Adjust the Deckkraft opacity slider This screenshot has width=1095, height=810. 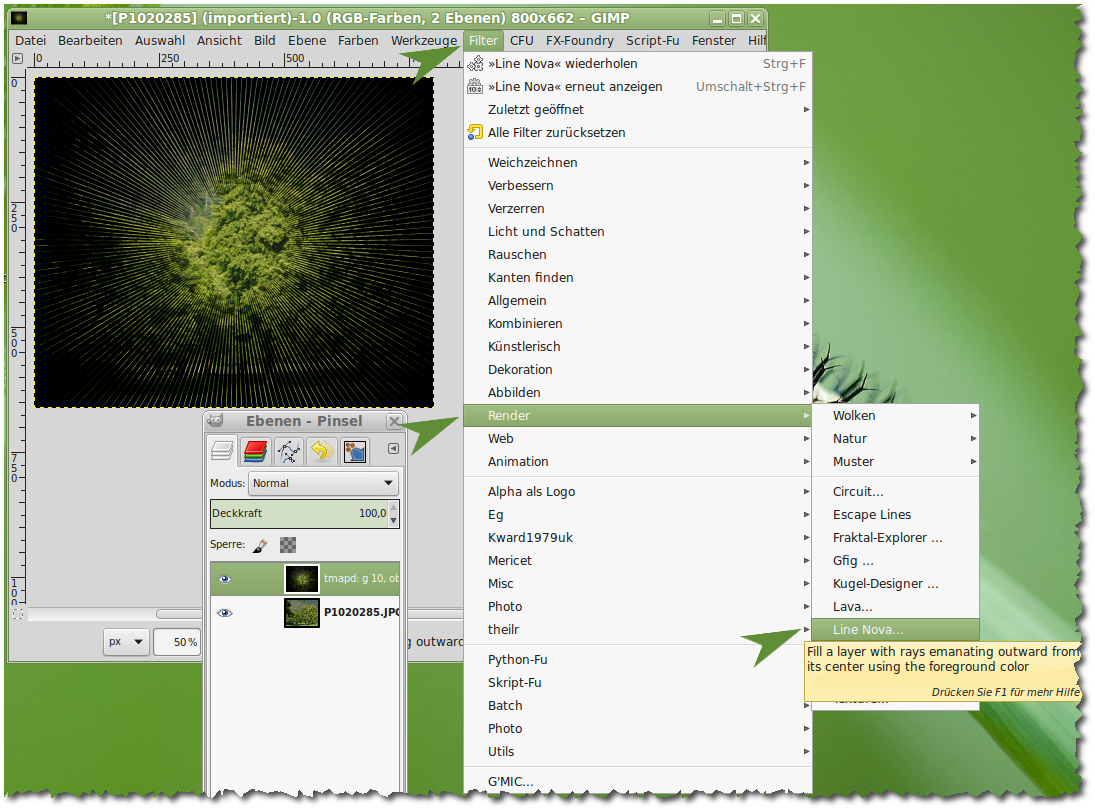[298, 513]
